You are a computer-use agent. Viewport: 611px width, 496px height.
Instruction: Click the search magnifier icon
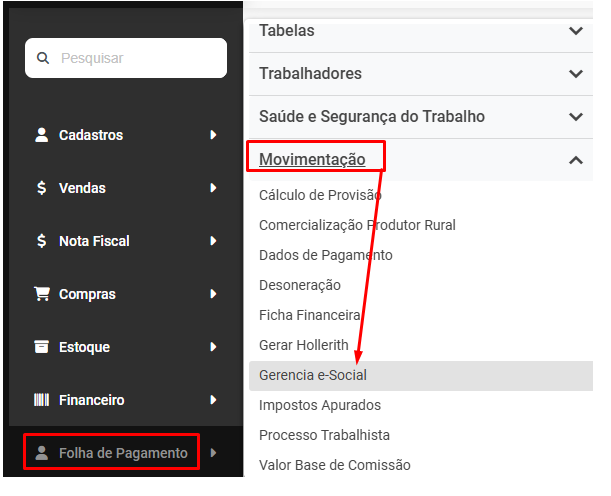pyautogui.click(x=43, y=58)
